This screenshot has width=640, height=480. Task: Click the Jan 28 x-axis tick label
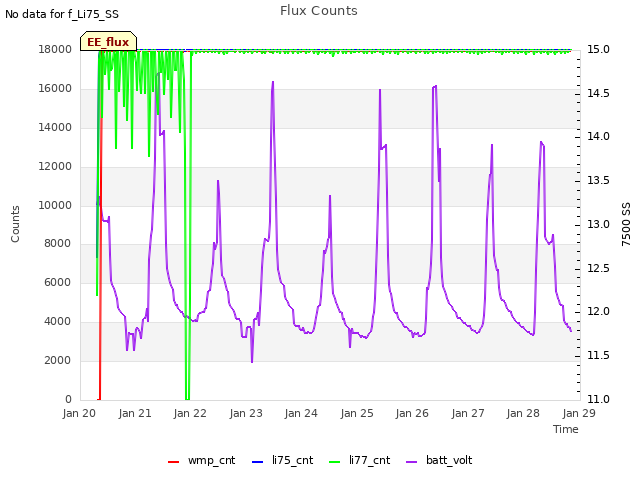523,413
